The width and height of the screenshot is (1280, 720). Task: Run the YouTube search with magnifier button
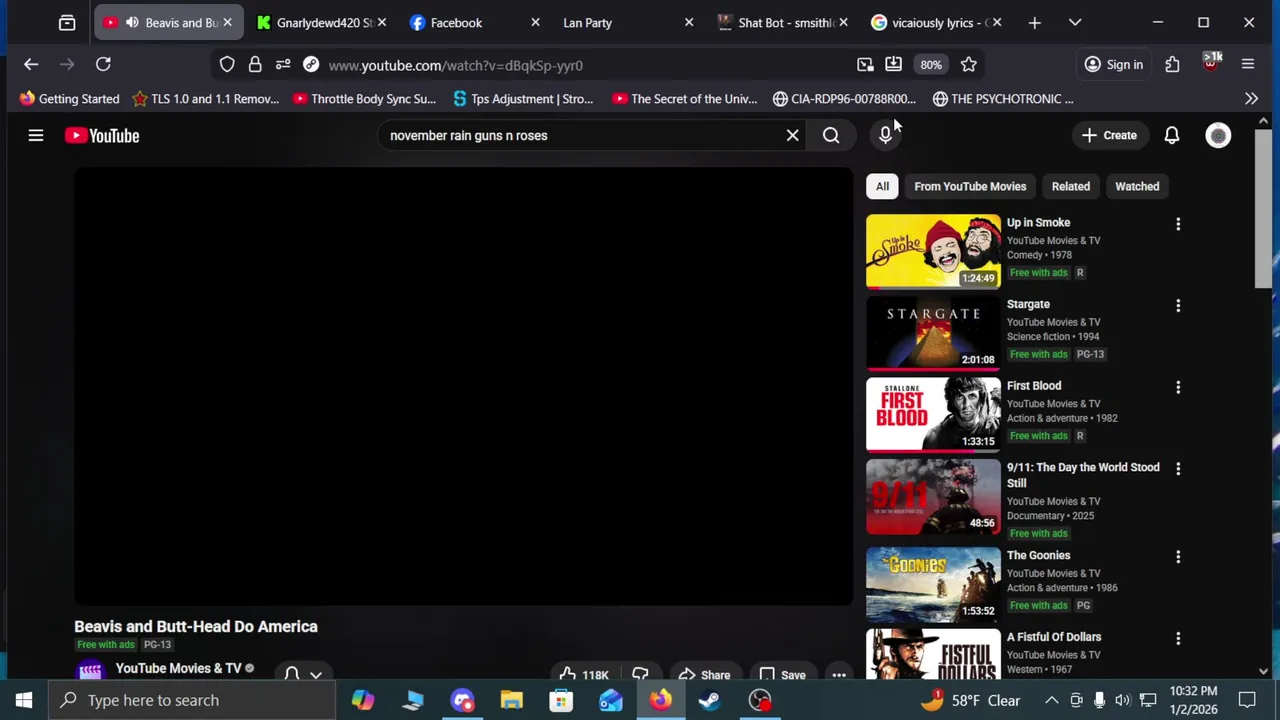point(831,135)
